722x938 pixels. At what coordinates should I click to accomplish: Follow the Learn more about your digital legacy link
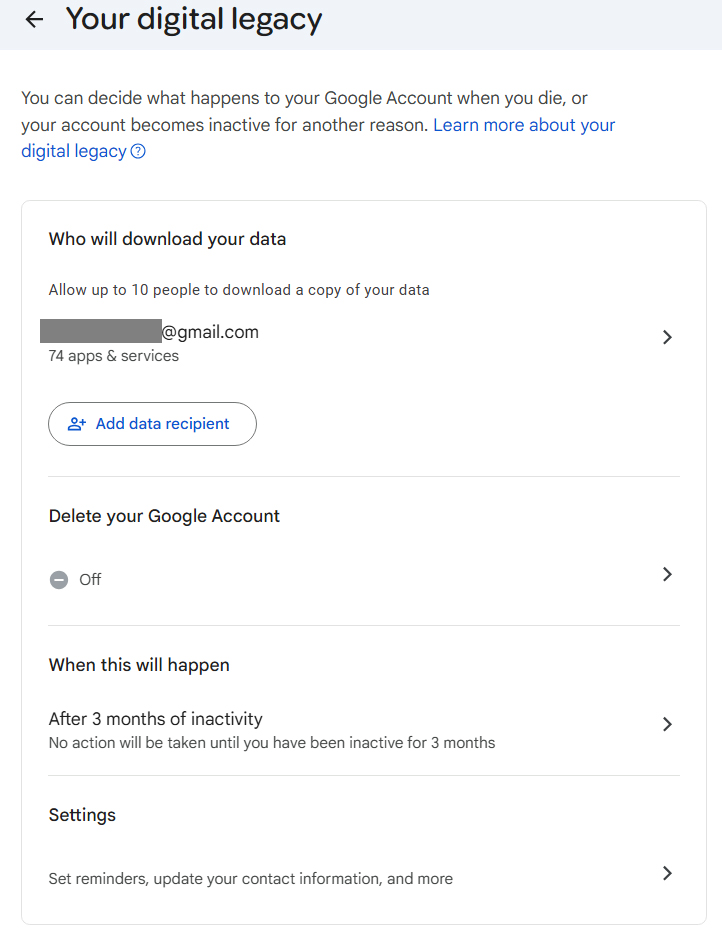point(524,125)
